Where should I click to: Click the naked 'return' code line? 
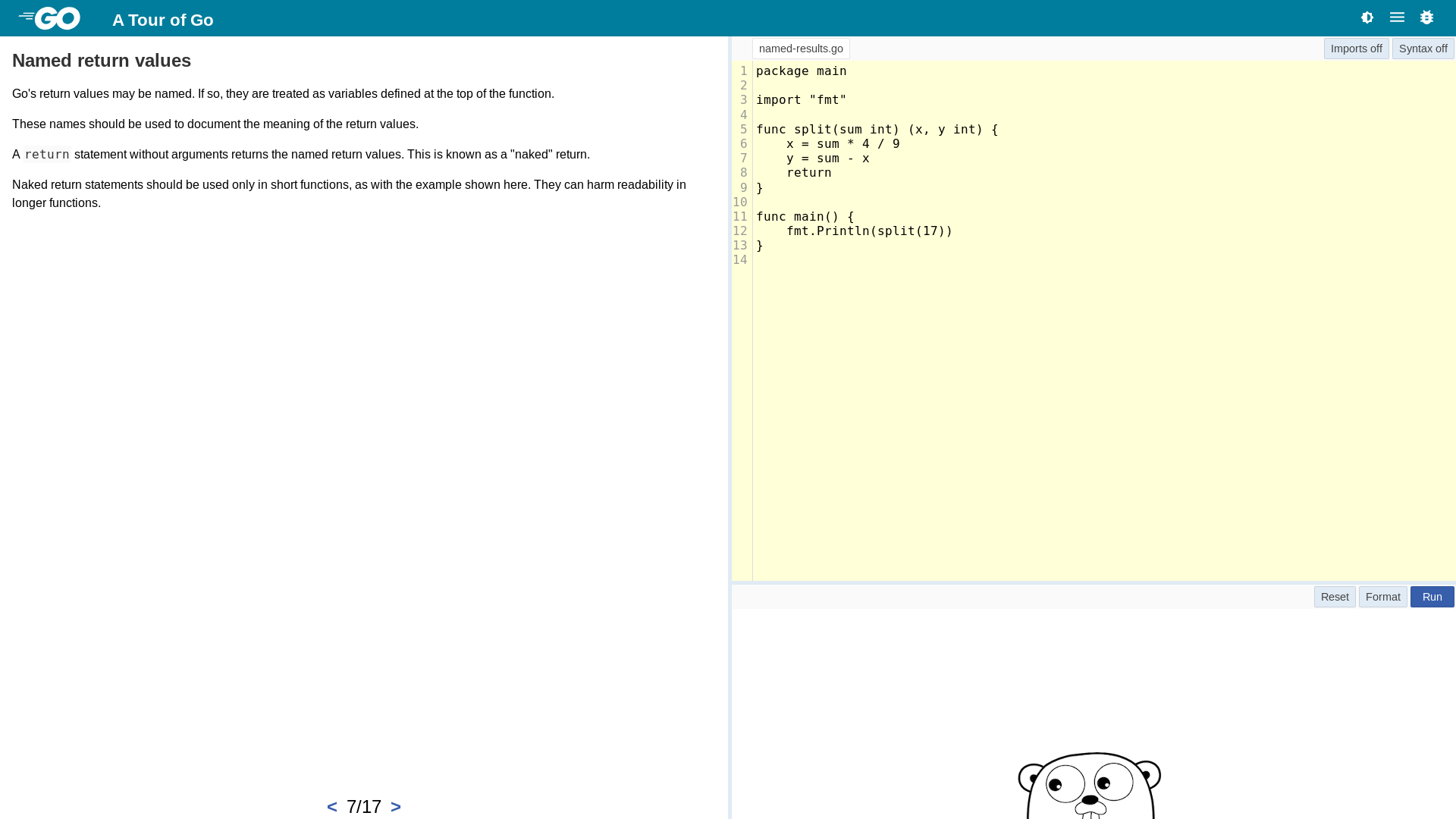(x=808, y=173)
